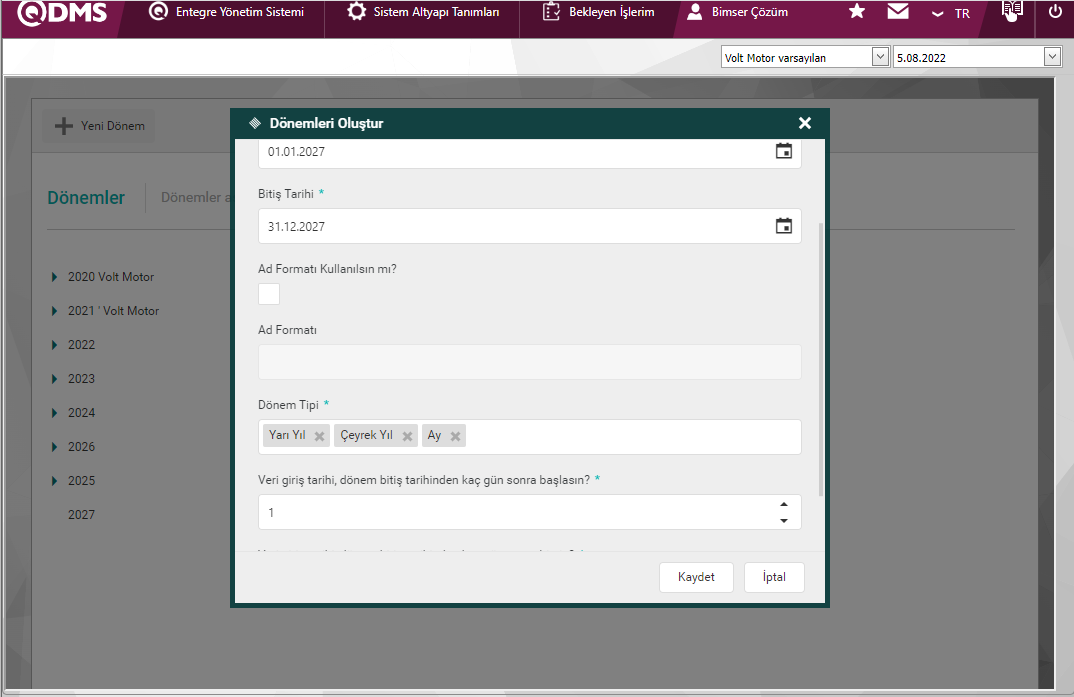Open calendar for start date 01.01.2027
1074x697 pixels.
pos(784,151)
